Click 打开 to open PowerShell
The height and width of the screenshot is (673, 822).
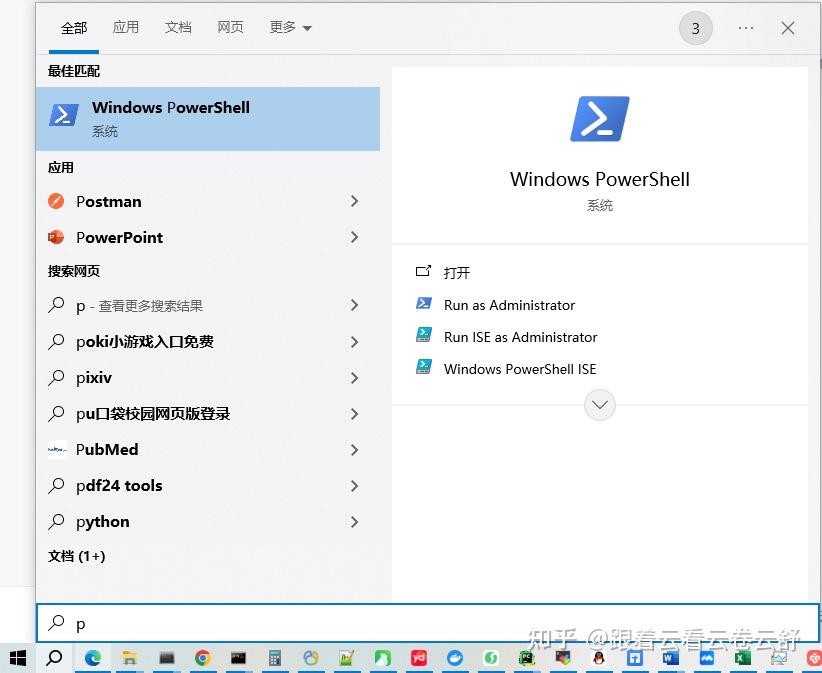[457, 273]
